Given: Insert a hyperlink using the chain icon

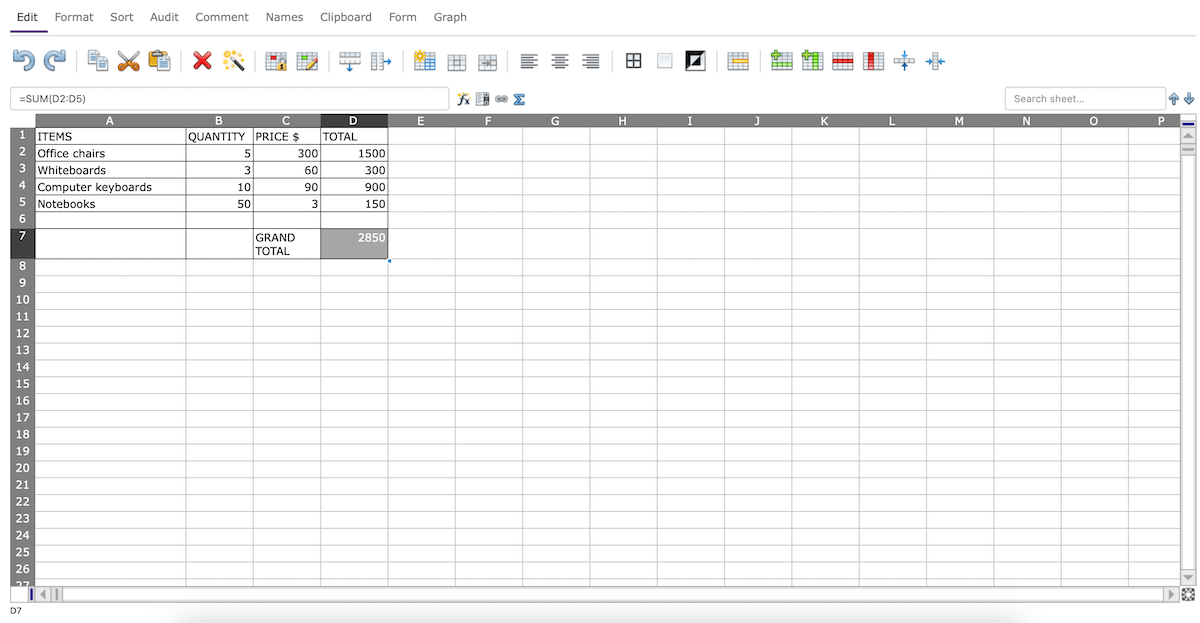Looking at the screenshot, I should tap(501, 99).
